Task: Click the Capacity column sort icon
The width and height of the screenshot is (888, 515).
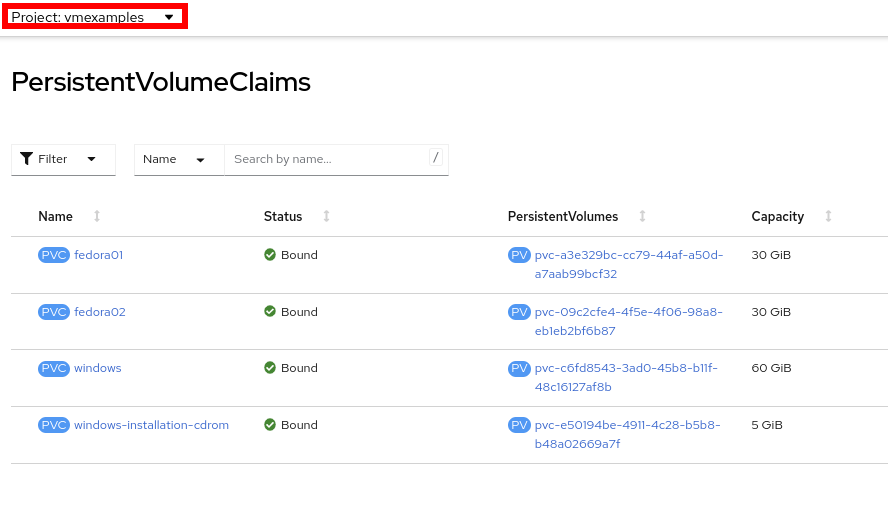Action: point(828,216)
